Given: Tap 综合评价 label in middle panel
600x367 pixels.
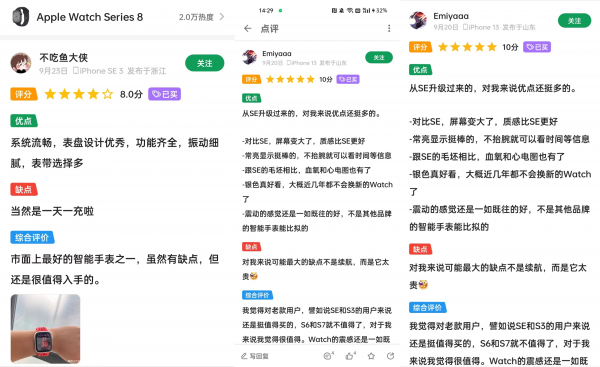Looking at the screenshot, I should tap(257, 295).
